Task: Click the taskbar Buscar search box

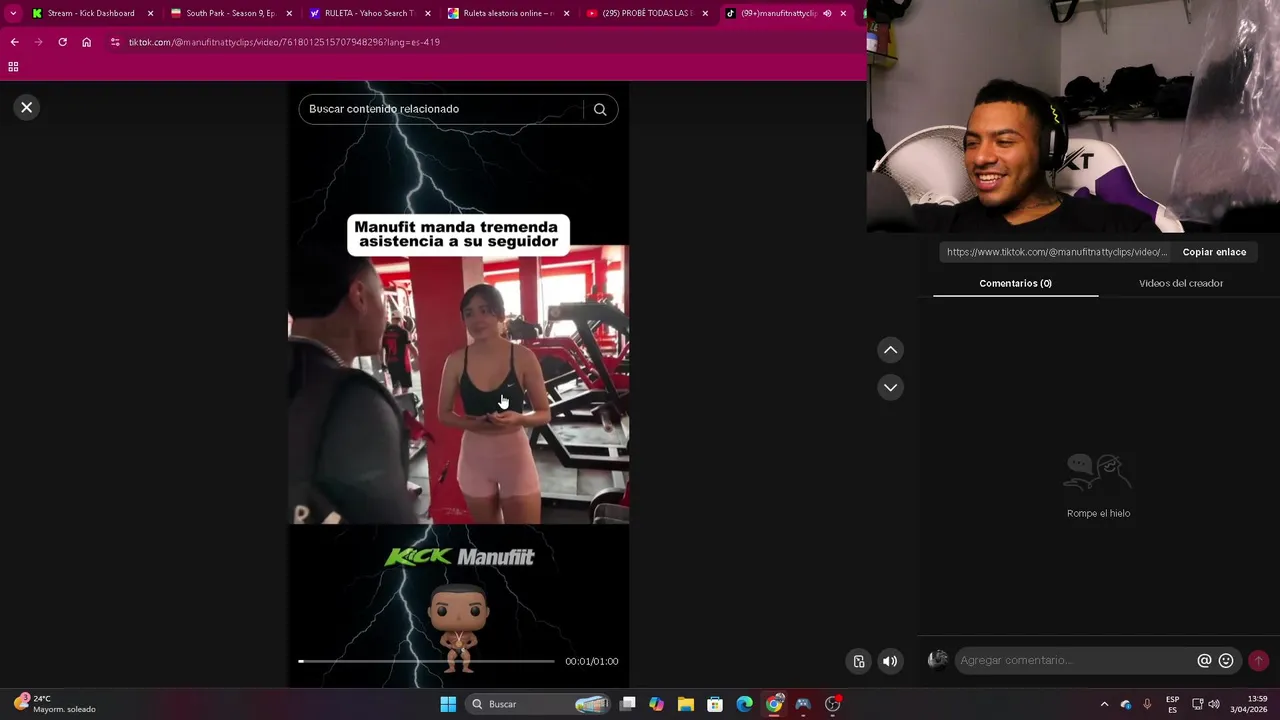Action: click(x=537, y=704)
